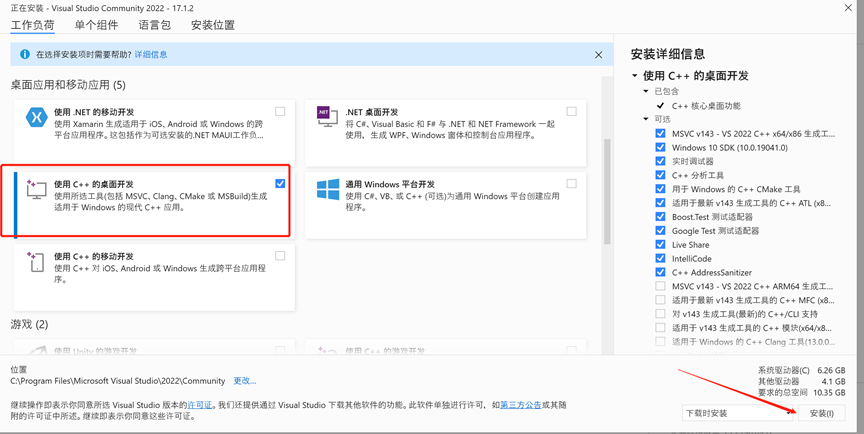Collapse the 可选 components group
The image size is (864, 434).
[646, 119]
